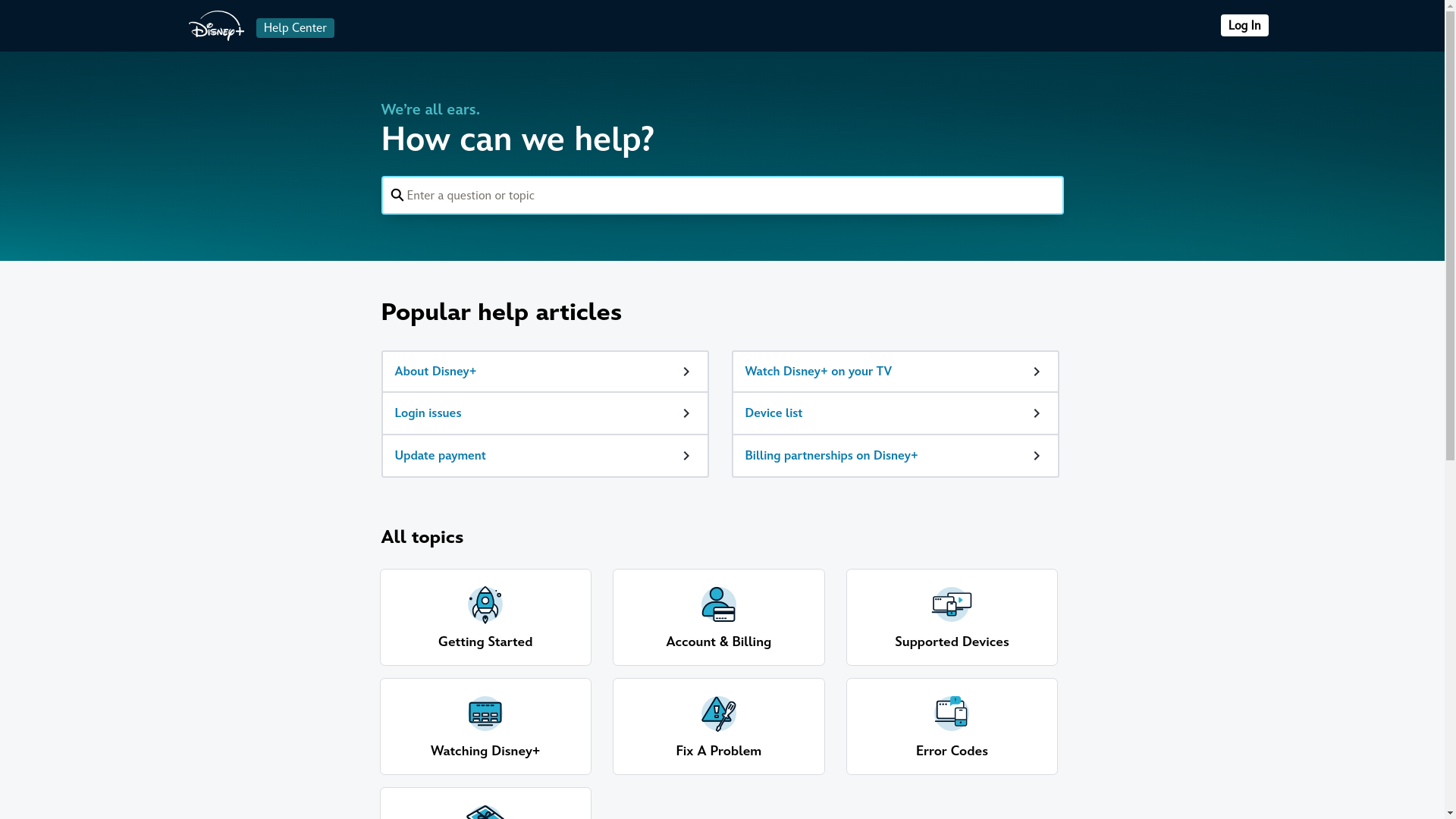Click the Watching Disney+ TV icon
Screen dimensions: 1456x819
coord(485,714)
